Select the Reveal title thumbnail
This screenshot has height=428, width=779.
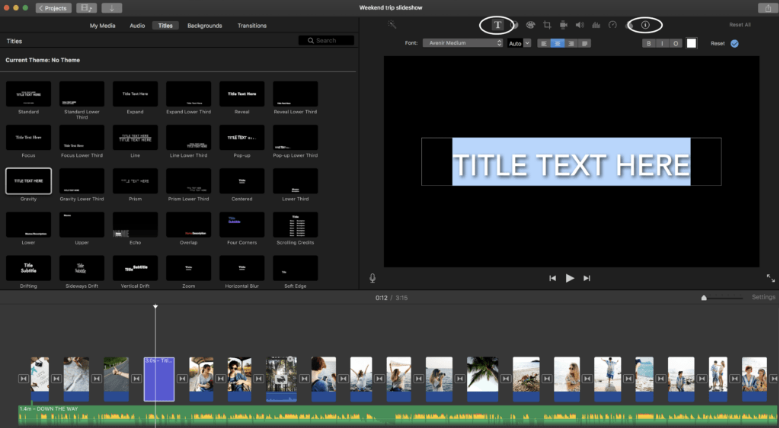pos(242,94)
